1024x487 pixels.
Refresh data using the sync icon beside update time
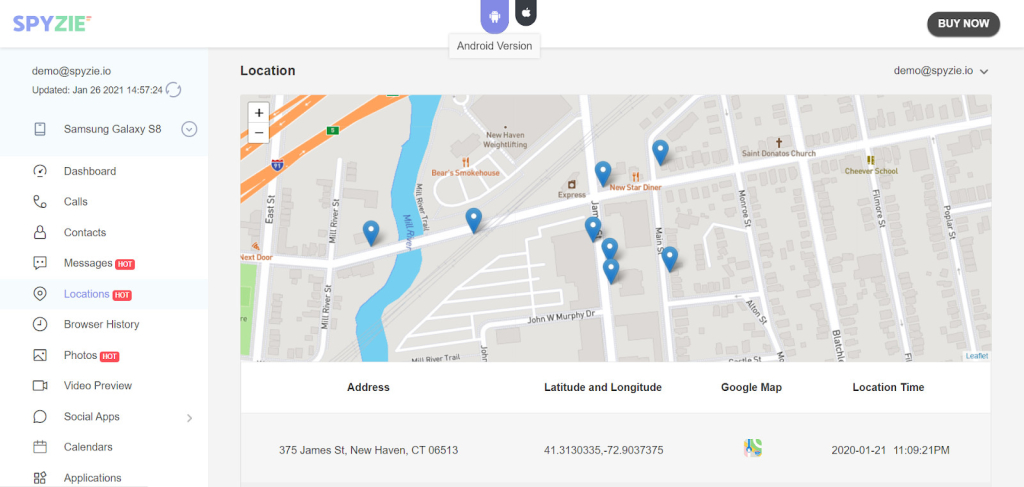[173, 89]
